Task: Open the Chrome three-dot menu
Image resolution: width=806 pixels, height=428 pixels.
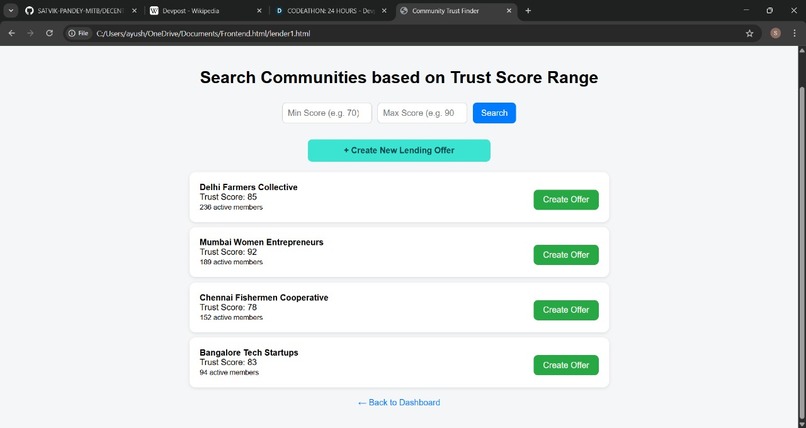Action: [794, 33]
